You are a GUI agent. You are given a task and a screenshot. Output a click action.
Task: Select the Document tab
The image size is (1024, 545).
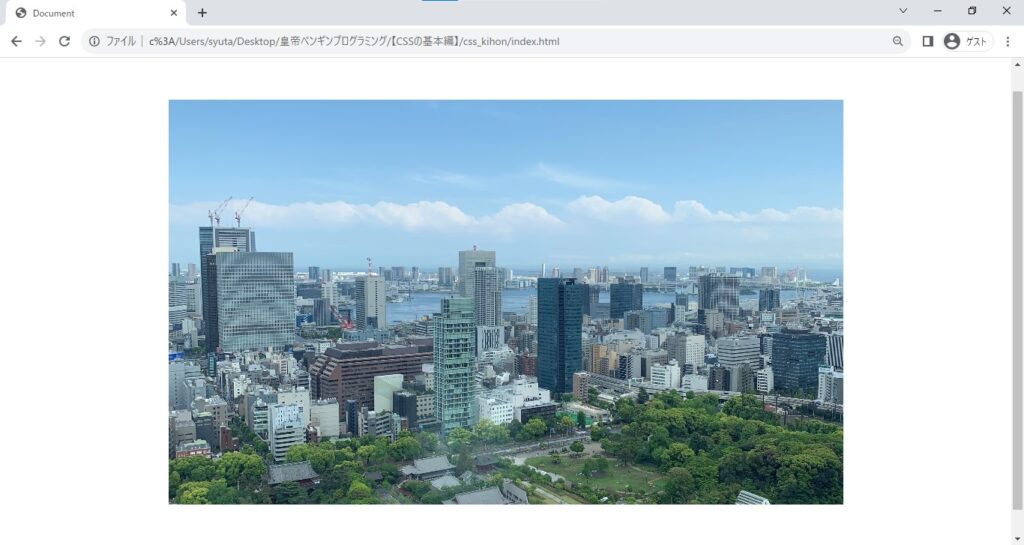[x=97, y=13]
